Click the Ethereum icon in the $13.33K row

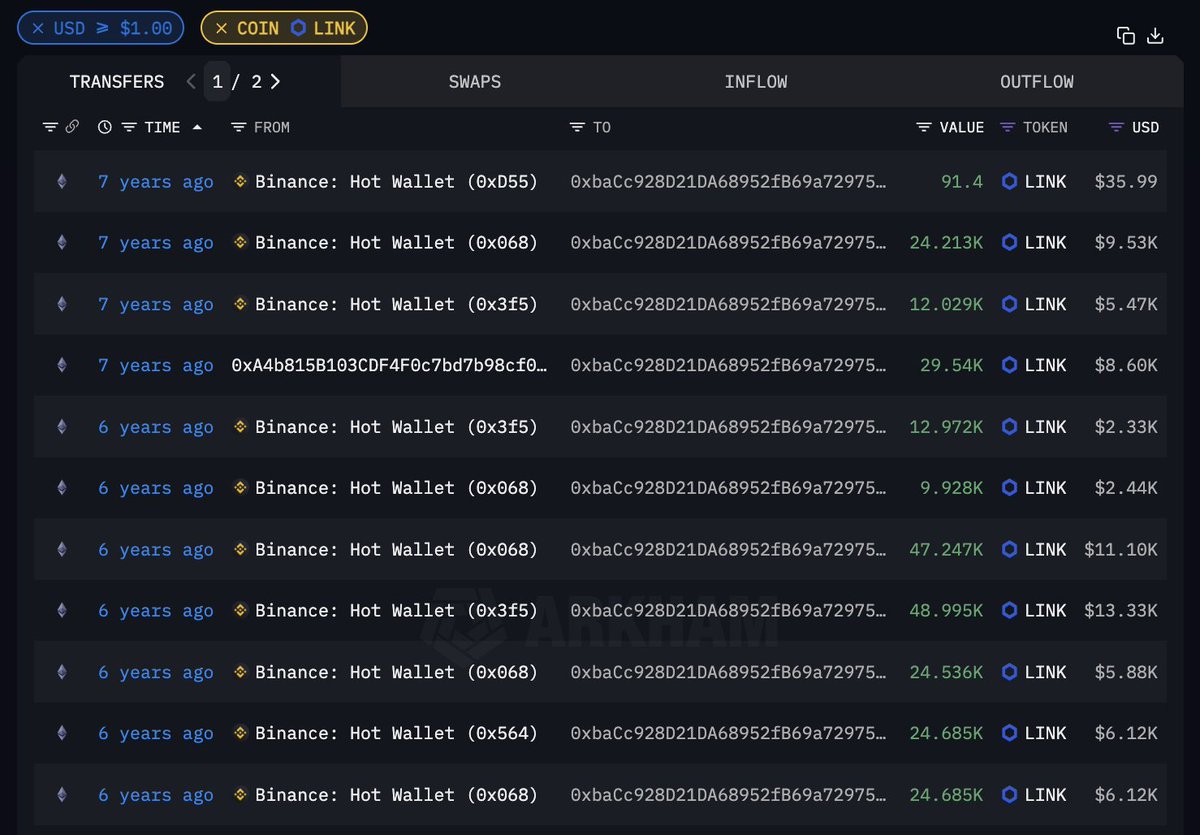tap(62, 611)
